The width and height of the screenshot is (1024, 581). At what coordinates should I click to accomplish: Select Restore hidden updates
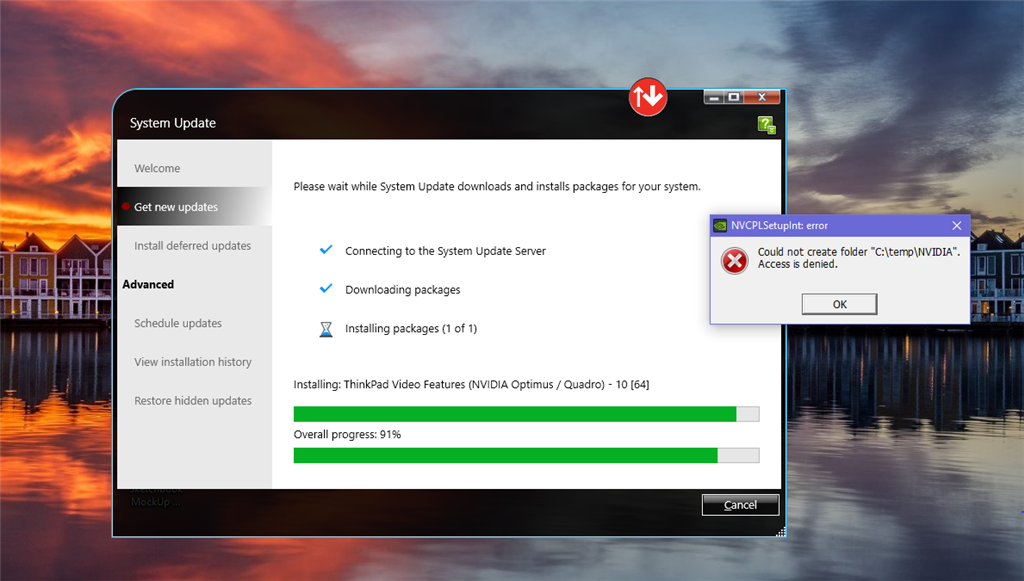[x=193, y=401]
